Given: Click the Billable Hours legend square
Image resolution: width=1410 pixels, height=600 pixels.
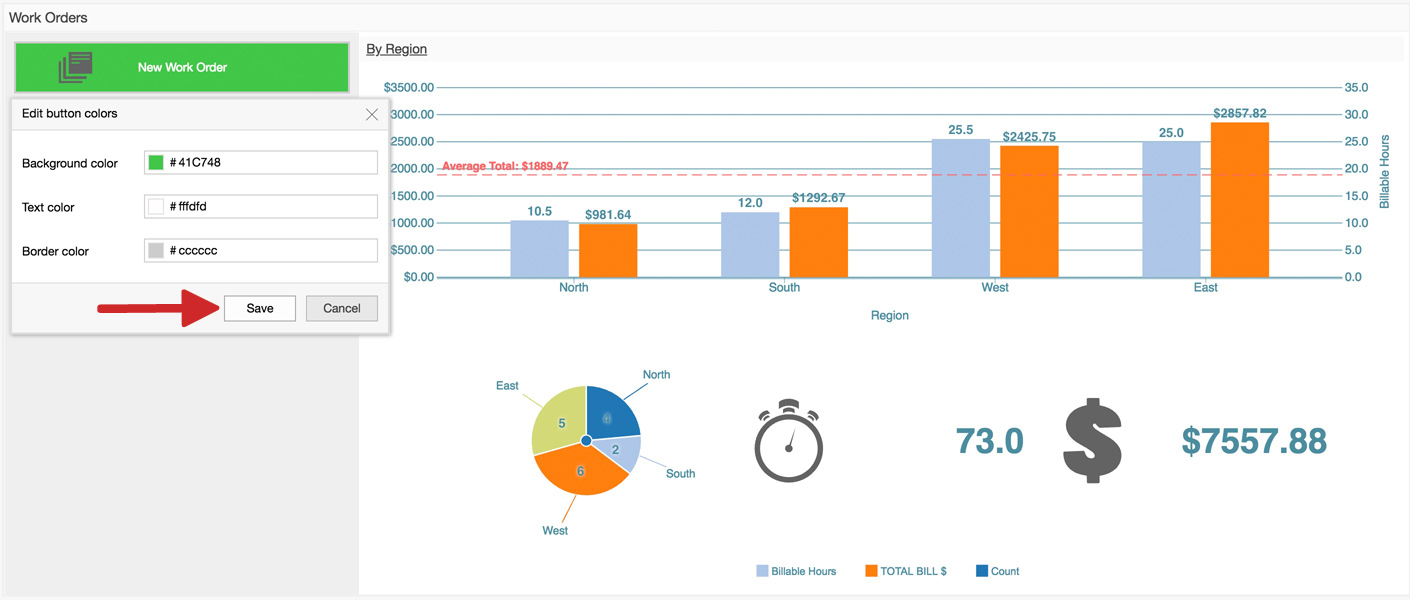Looking at the screenshot, I should coord(762,571).
